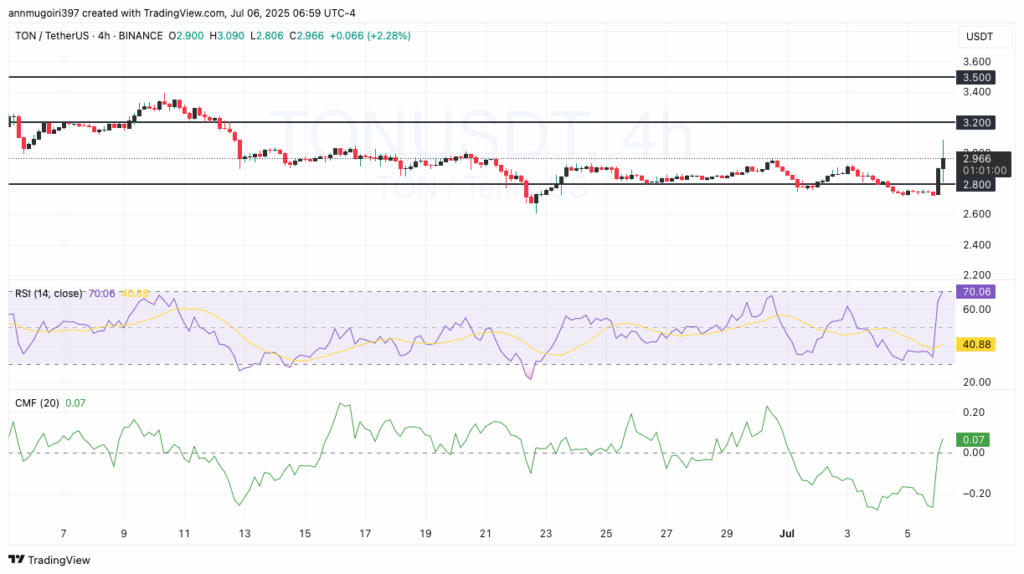This screenshot has height=574, width=1024.
Task: Click the 3.400 price axis tick
Action: pyautogui.click(x=977, y=92)
